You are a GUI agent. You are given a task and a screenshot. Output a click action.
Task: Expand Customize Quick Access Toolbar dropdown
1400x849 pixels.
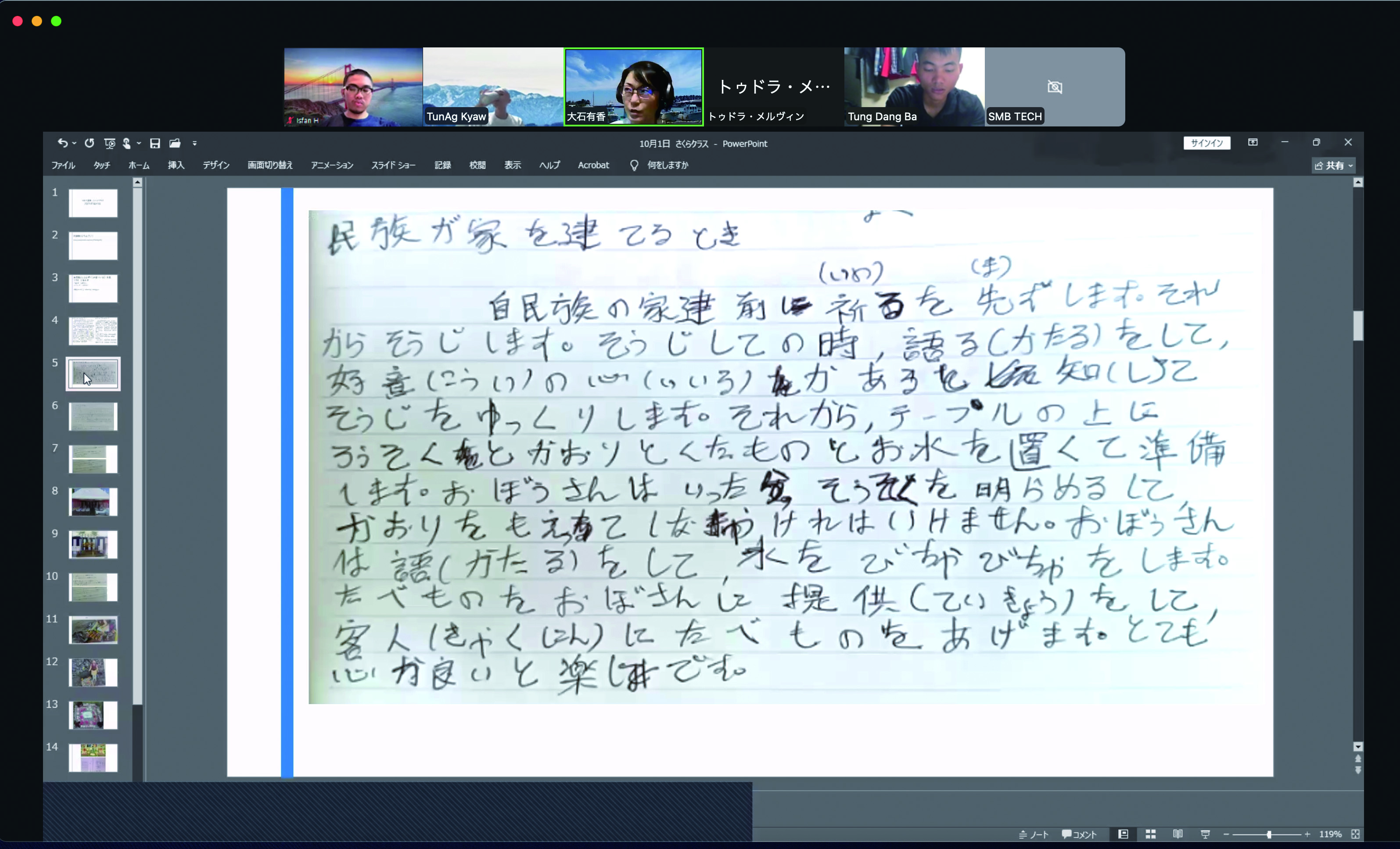pyautogui.click(x=194, y=143)
